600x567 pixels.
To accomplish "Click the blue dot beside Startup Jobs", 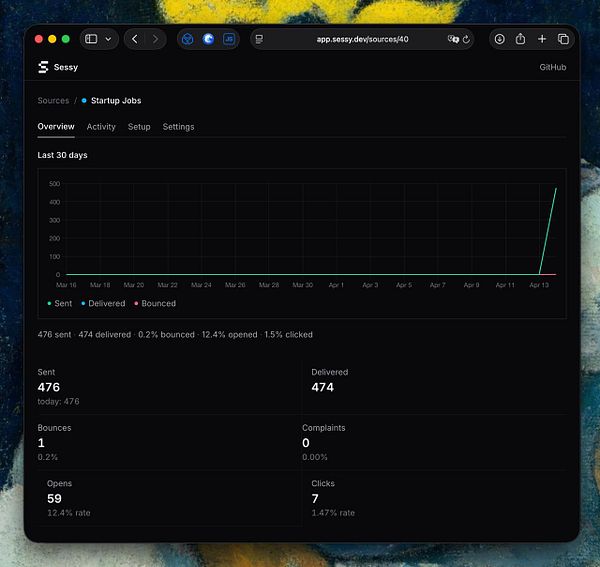I will (x=84, y=101).
